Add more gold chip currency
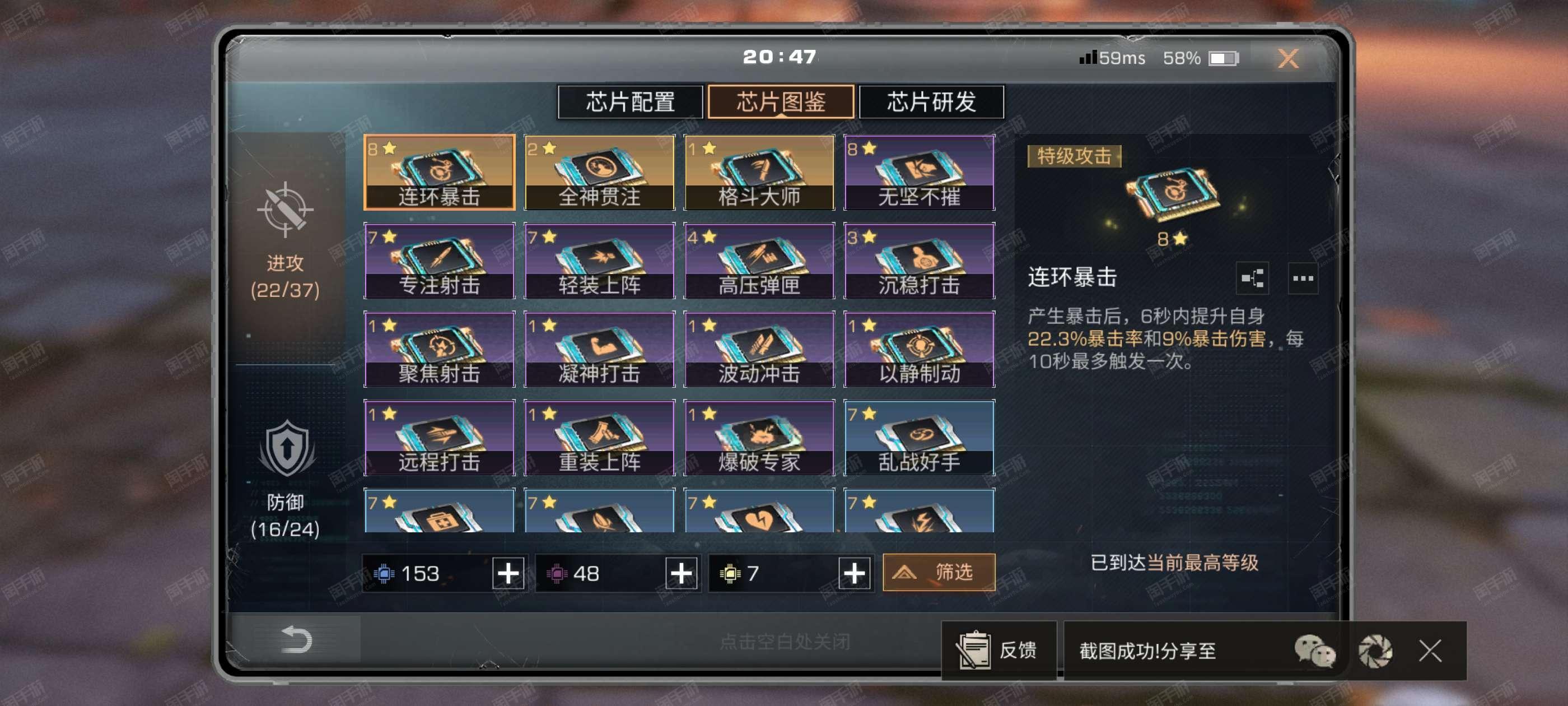1568x706 pixels. [x=854, y=573]
